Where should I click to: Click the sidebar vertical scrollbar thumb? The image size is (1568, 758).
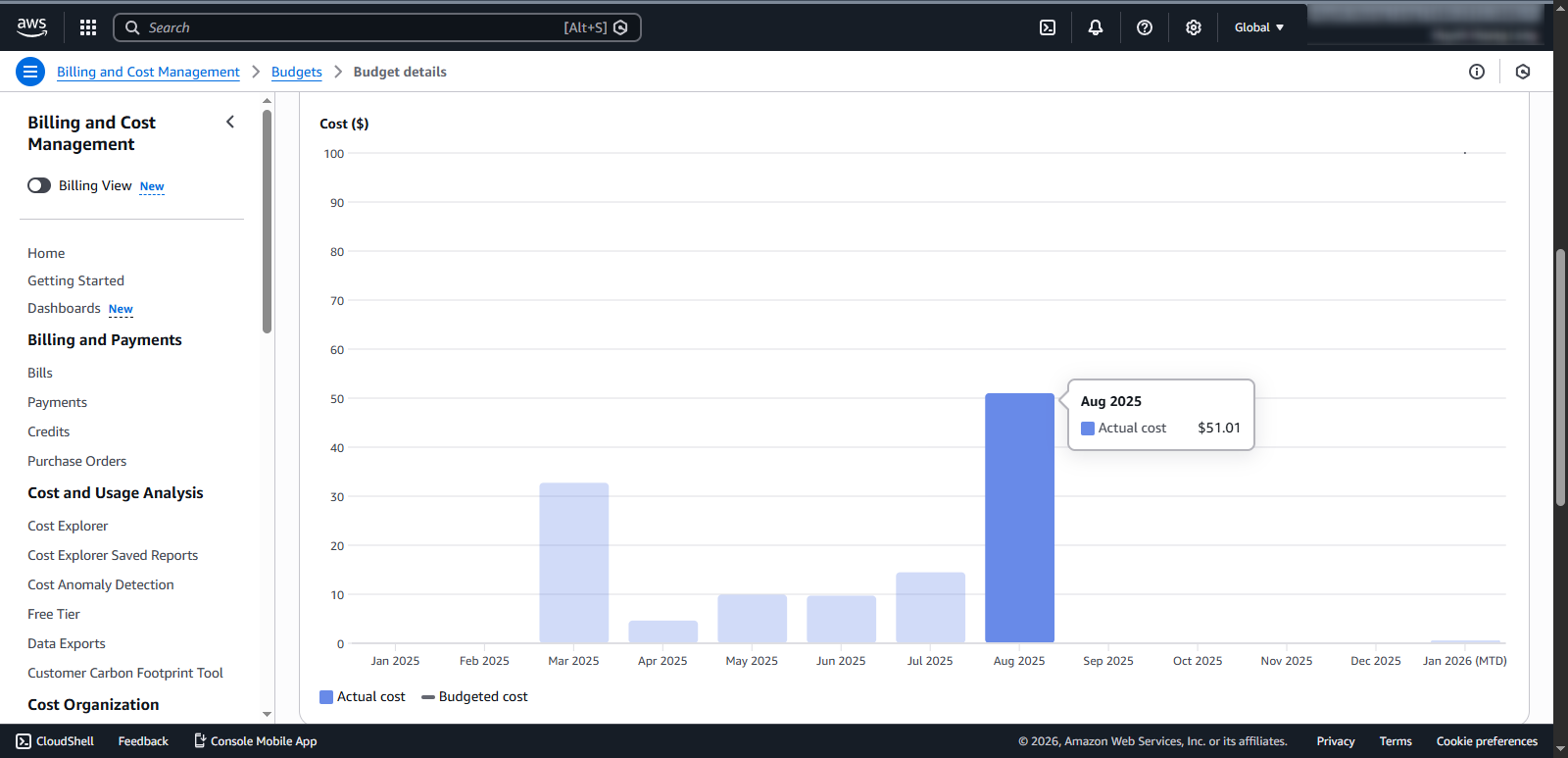(267, 221)
